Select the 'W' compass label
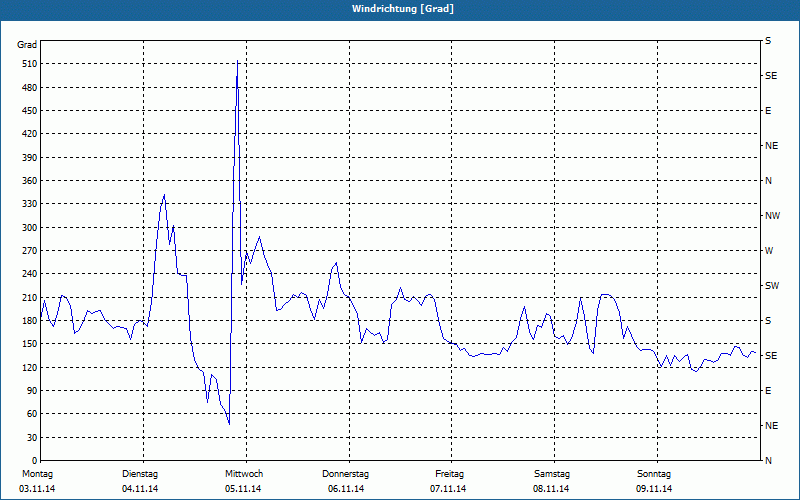The image size is (800, 500). [x=769, y=251]
